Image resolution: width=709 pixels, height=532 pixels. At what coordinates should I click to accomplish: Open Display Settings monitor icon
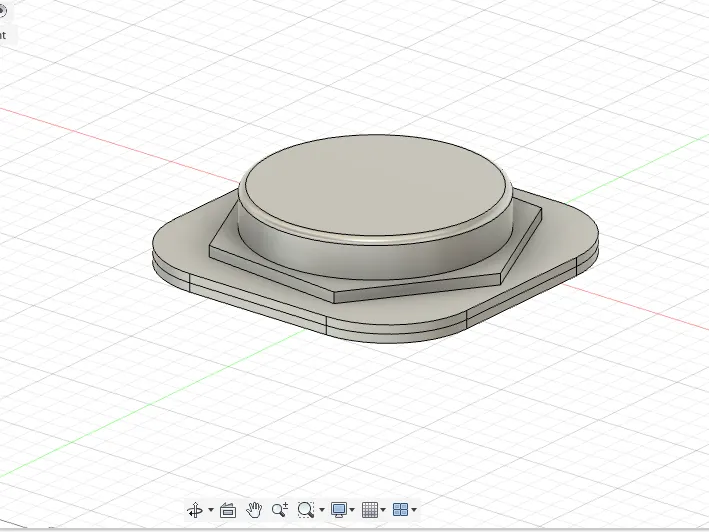(x=339, y=510)
